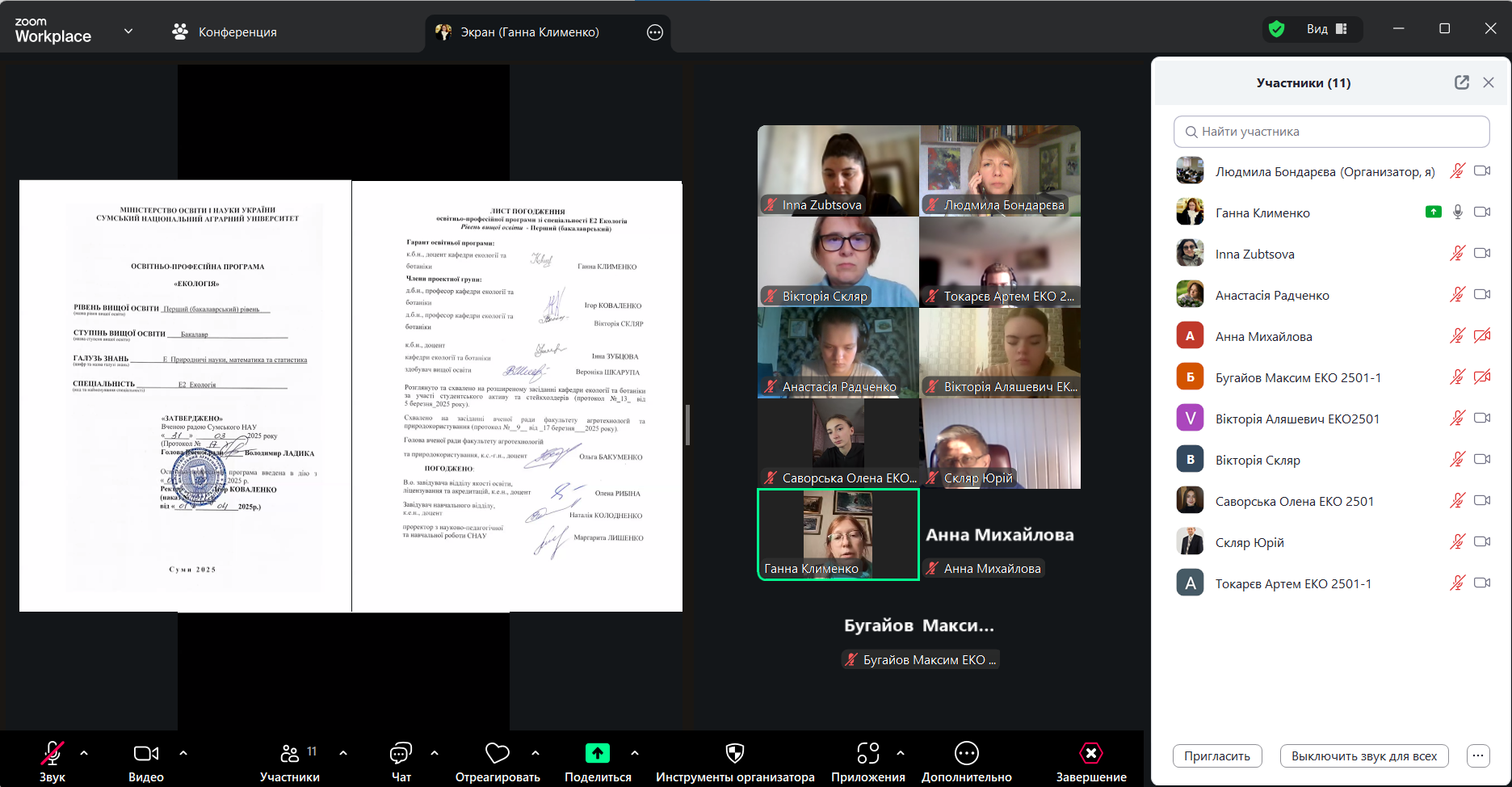The image size is (1512, 787).
Task: Open the Zoom Workplace dropdown chevron
Action: (128, 32)
